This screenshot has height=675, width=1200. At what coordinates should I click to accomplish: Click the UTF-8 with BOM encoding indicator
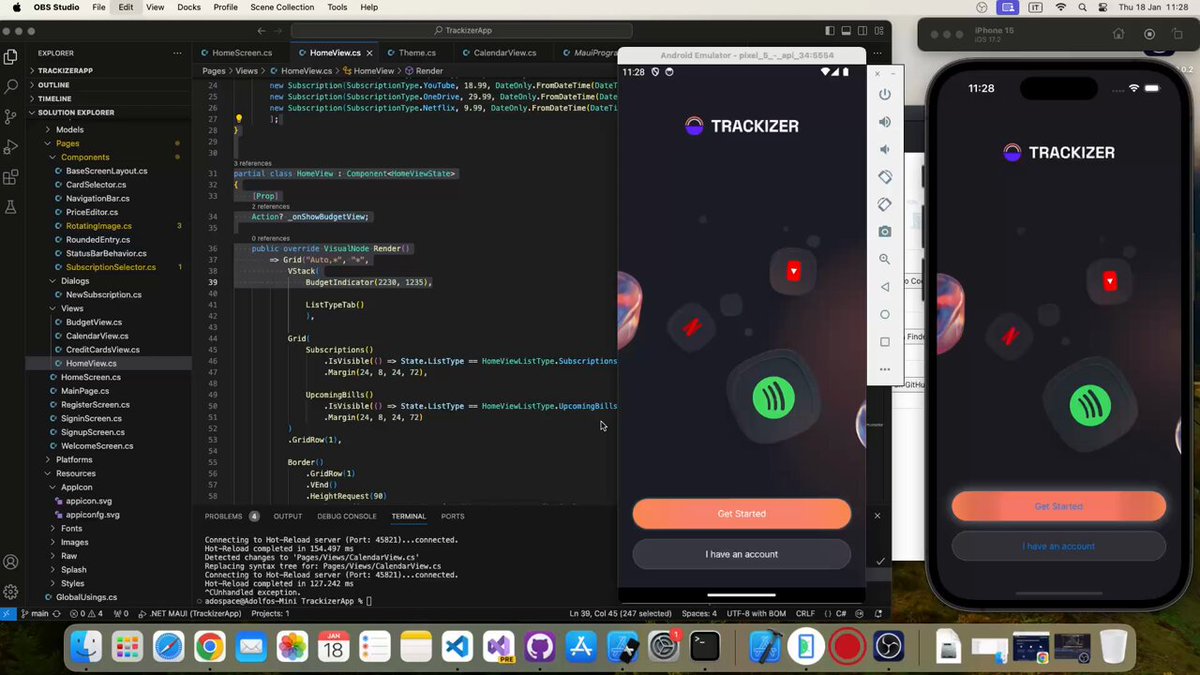[x=754, y=613]
